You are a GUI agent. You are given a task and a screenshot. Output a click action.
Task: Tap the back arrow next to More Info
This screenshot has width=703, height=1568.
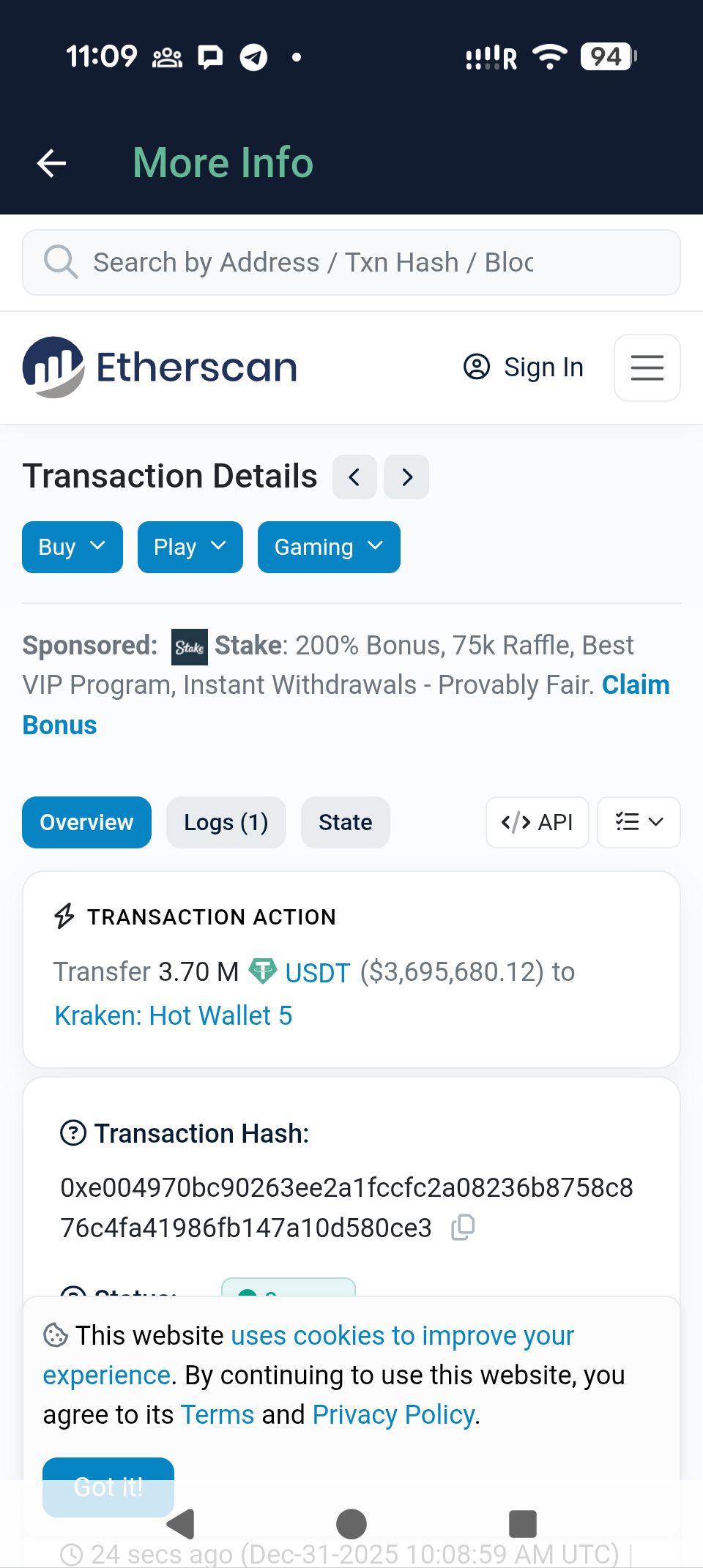[50, 163]
